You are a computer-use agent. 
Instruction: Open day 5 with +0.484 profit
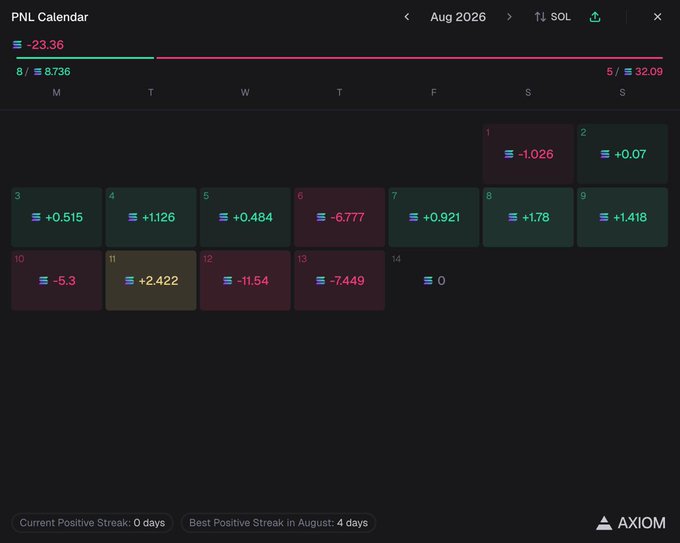click(245, 217)
